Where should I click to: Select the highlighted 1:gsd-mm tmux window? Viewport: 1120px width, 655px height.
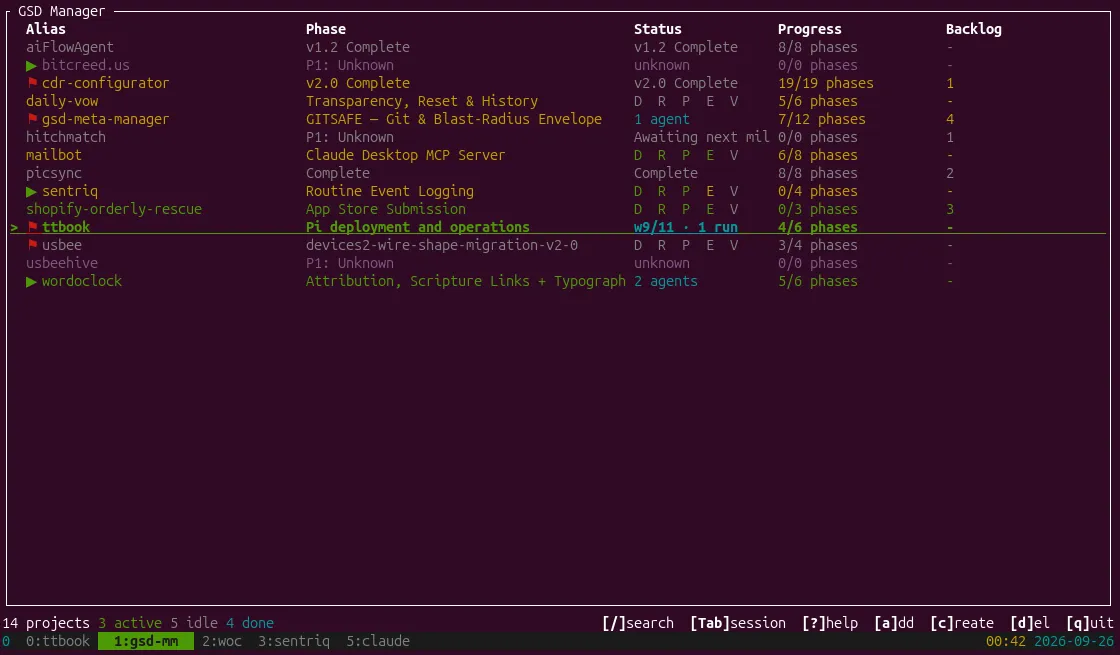click(146, 641)
